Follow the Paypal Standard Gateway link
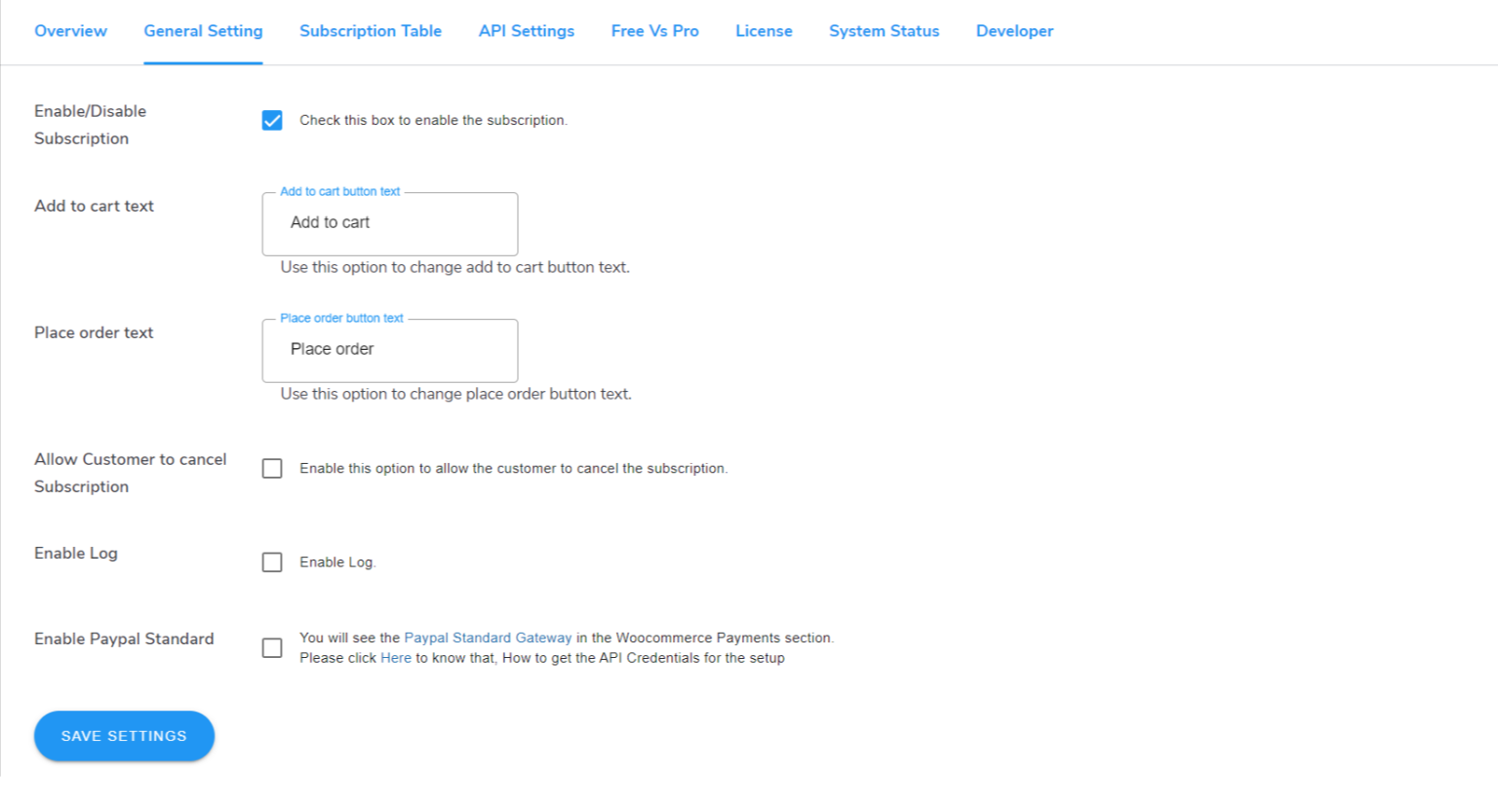1498x812 pixels. (x=488, y=638)
